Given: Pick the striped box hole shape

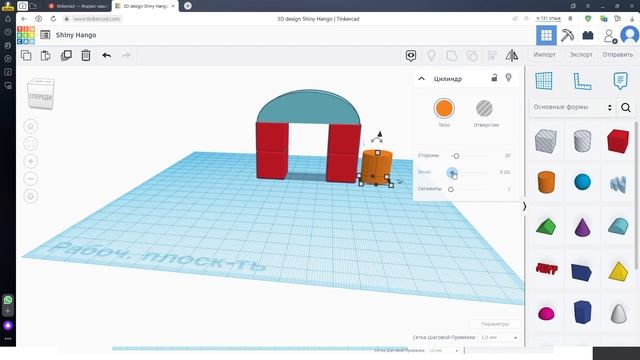Looking at the screenshot, I should [x=546, y=141].
